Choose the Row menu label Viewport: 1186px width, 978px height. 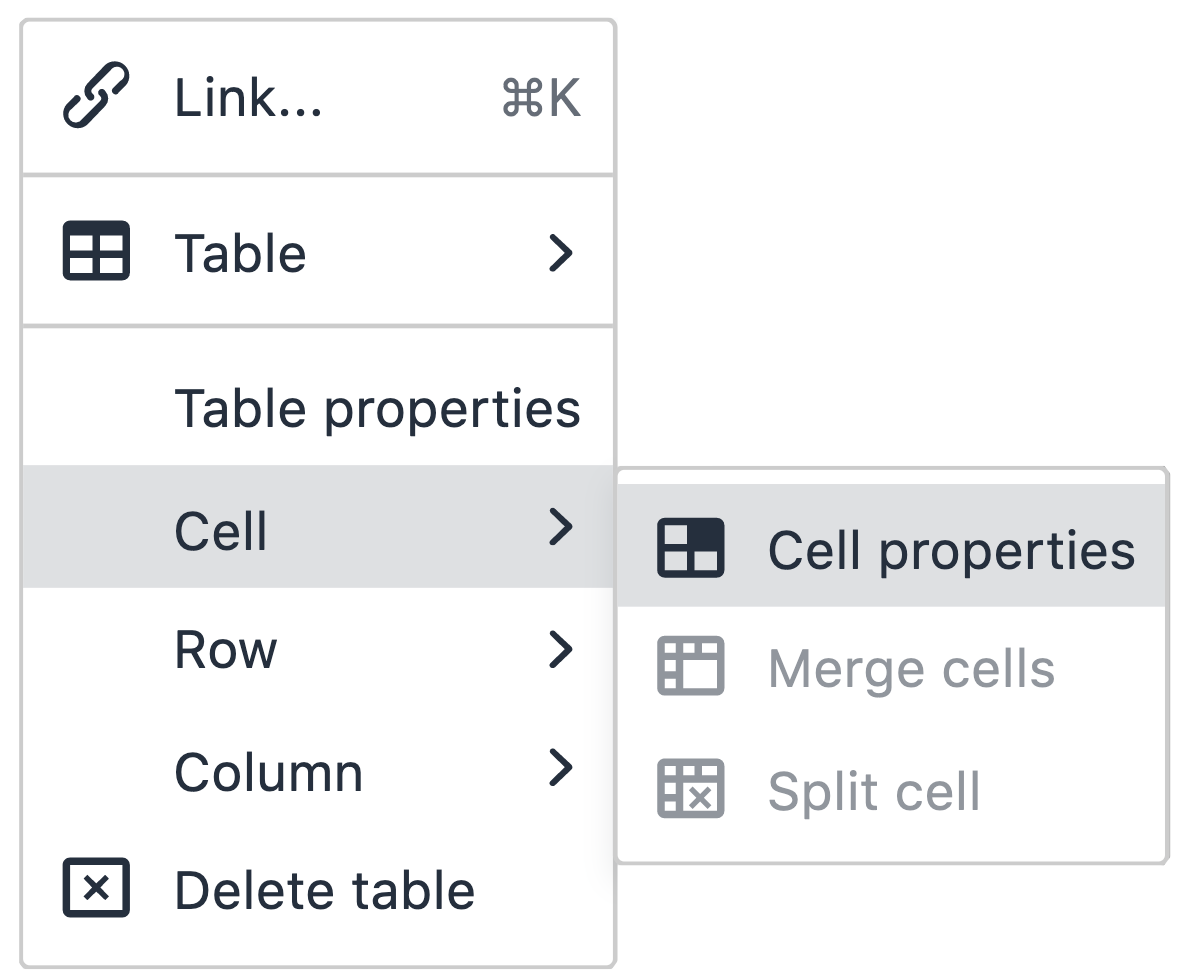tap(226, 650)
